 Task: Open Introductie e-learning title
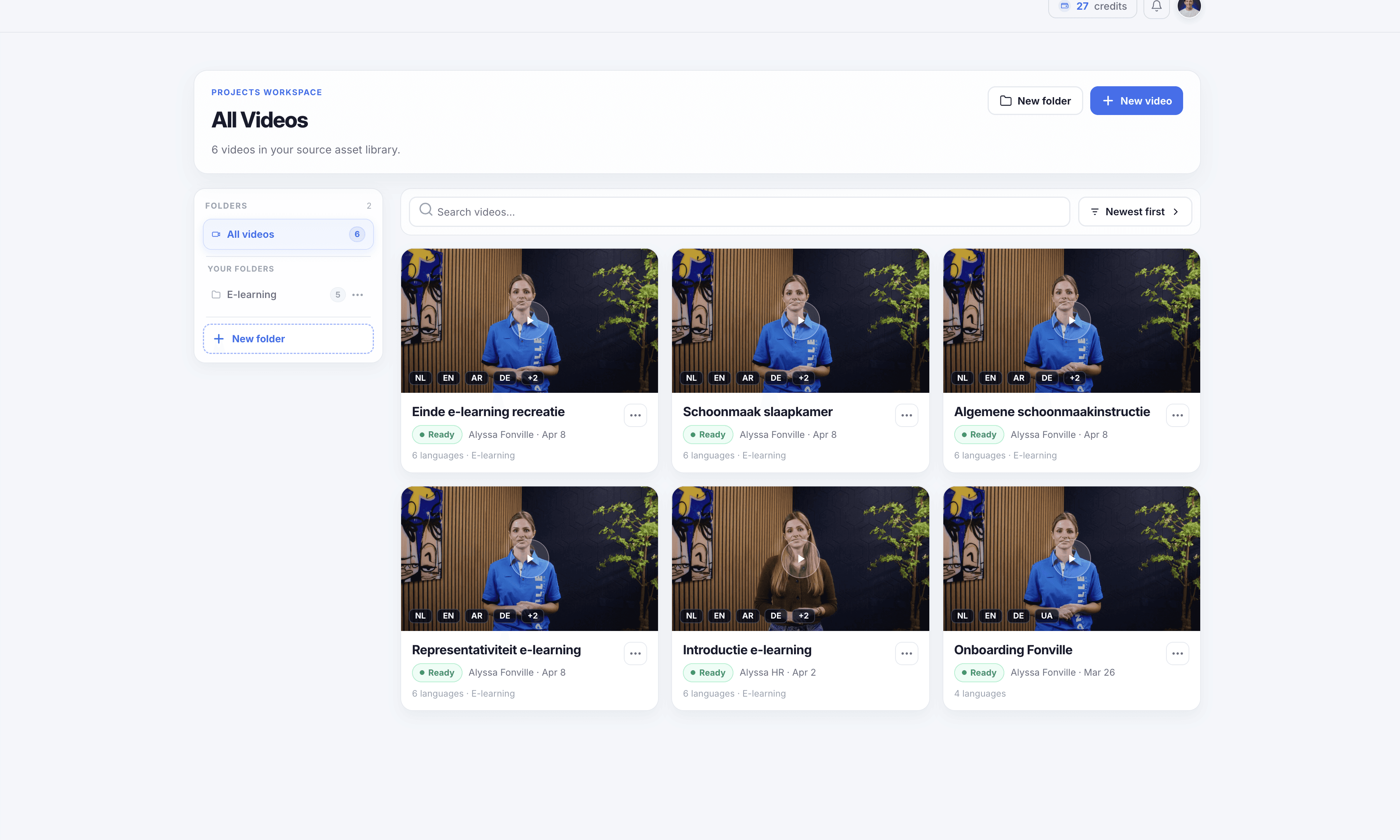click(747, 650)
